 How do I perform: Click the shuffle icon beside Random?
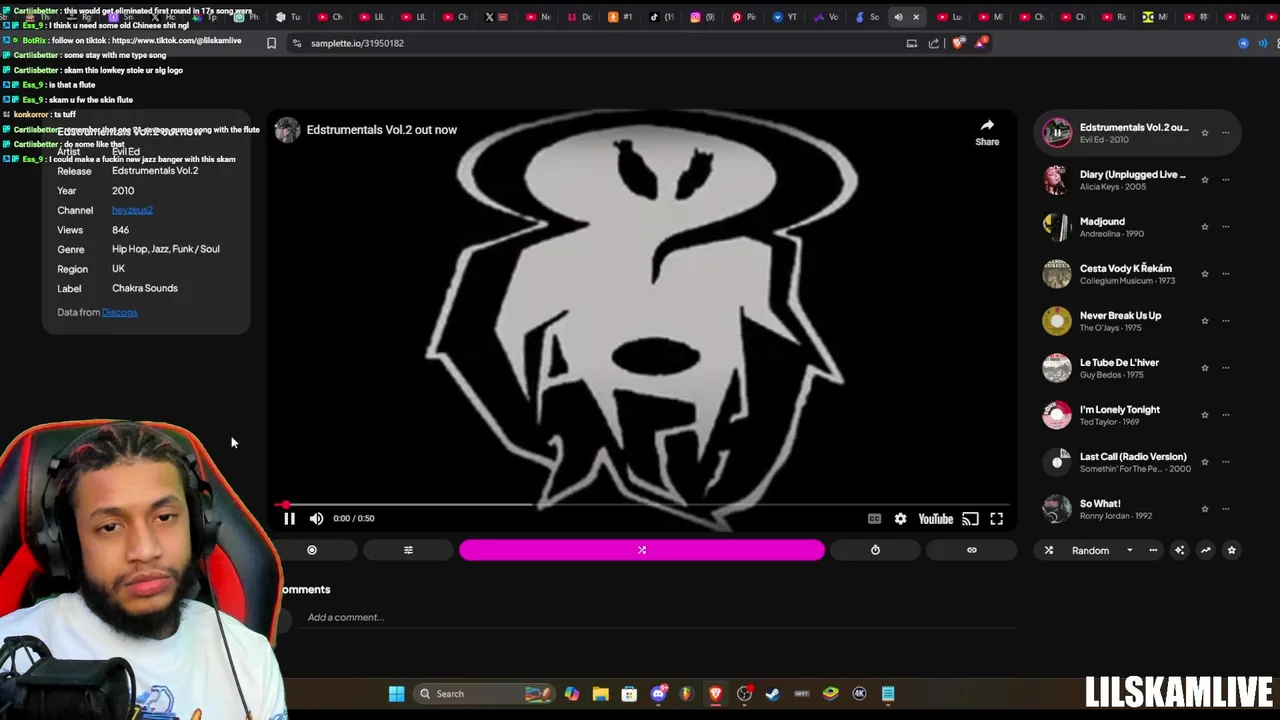[x=1049, y=550]
